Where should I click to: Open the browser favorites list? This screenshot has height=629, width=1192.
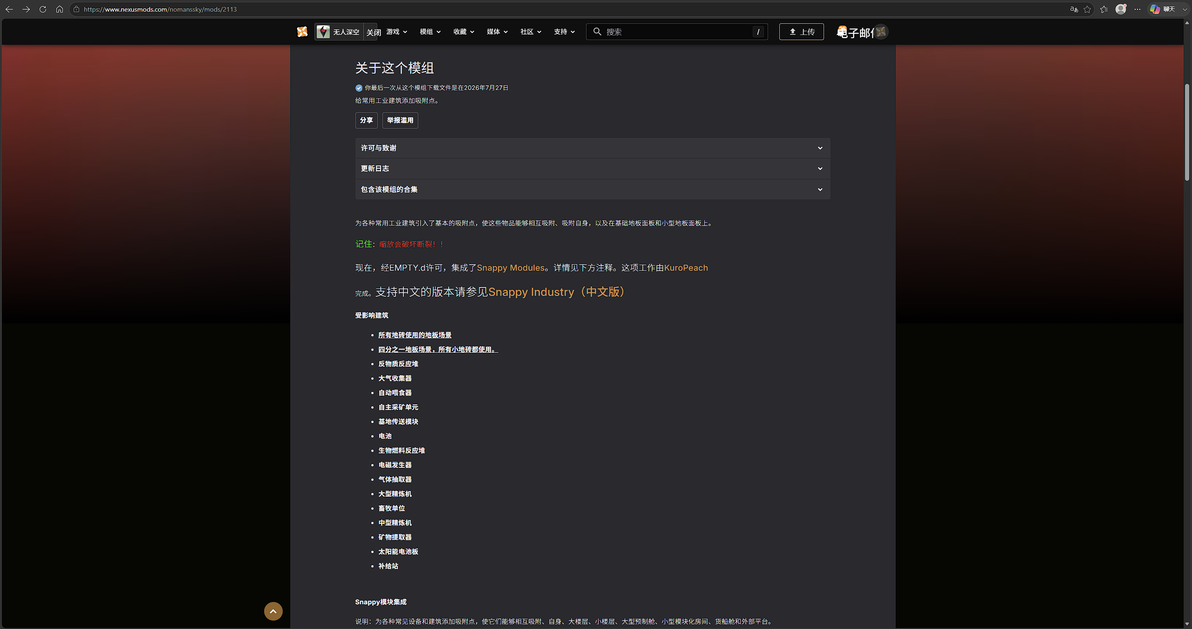click(1104, 9)
